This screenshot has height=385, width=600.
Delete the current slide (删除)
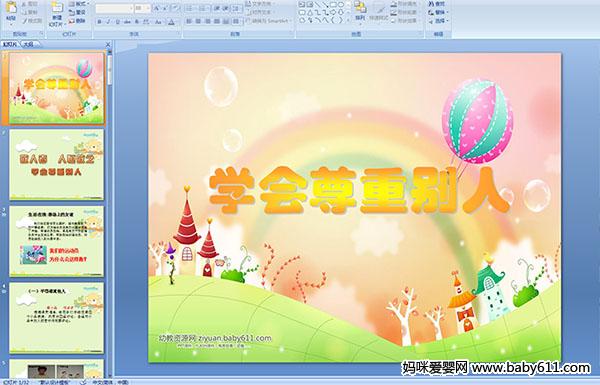point(78,21)
